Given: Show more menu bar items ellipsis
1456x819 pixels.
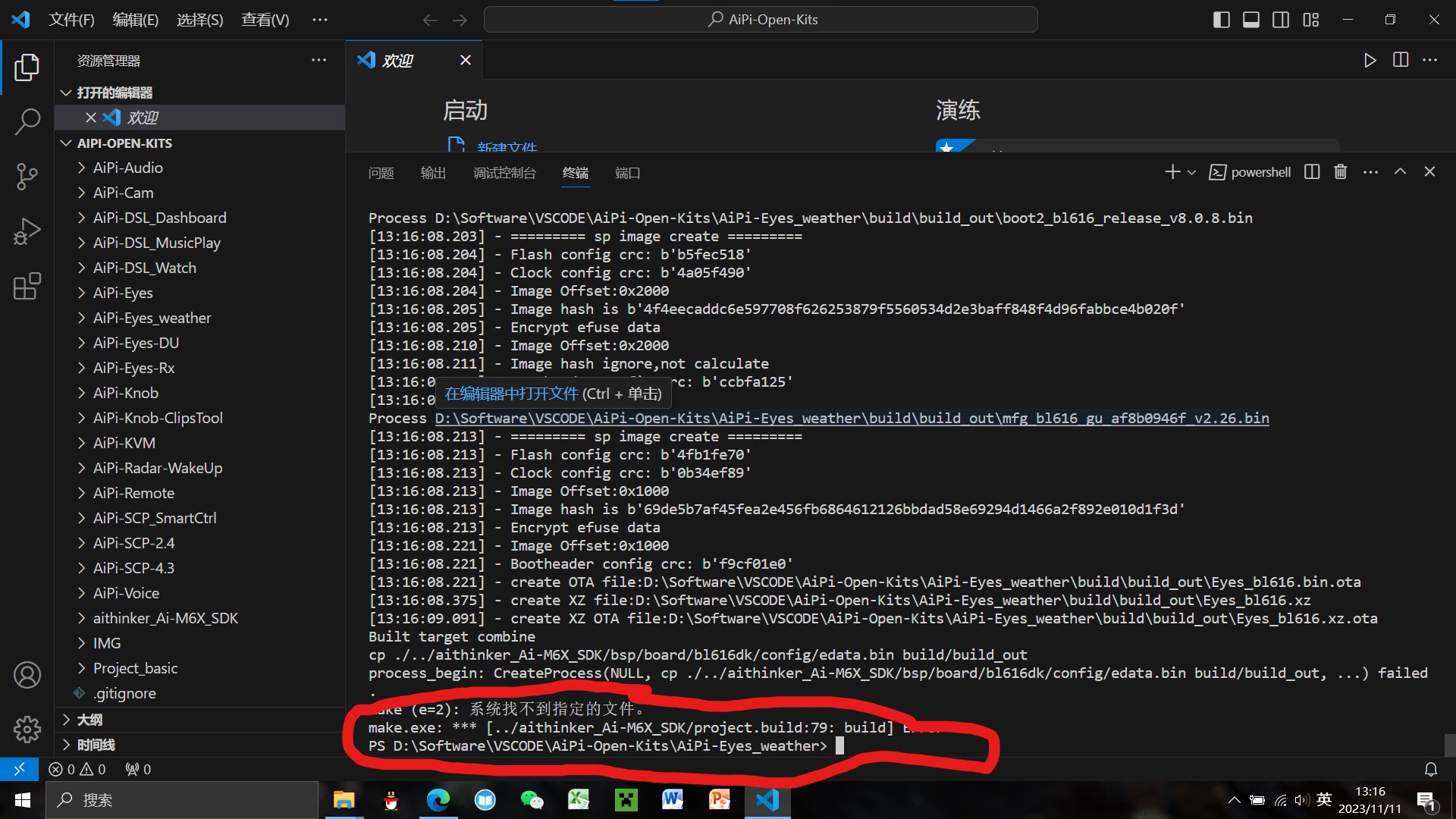Looking at the screenshot, I should pos(320,20).
